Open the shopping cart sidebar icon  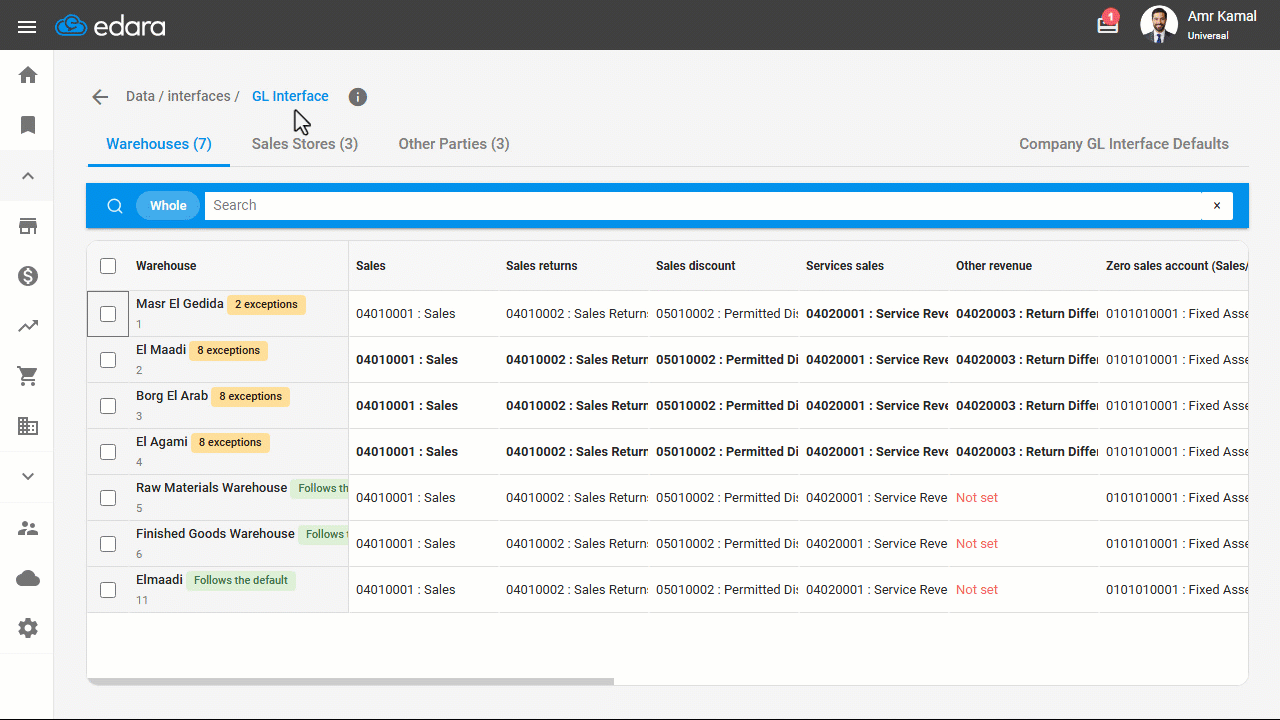point(28,376)
